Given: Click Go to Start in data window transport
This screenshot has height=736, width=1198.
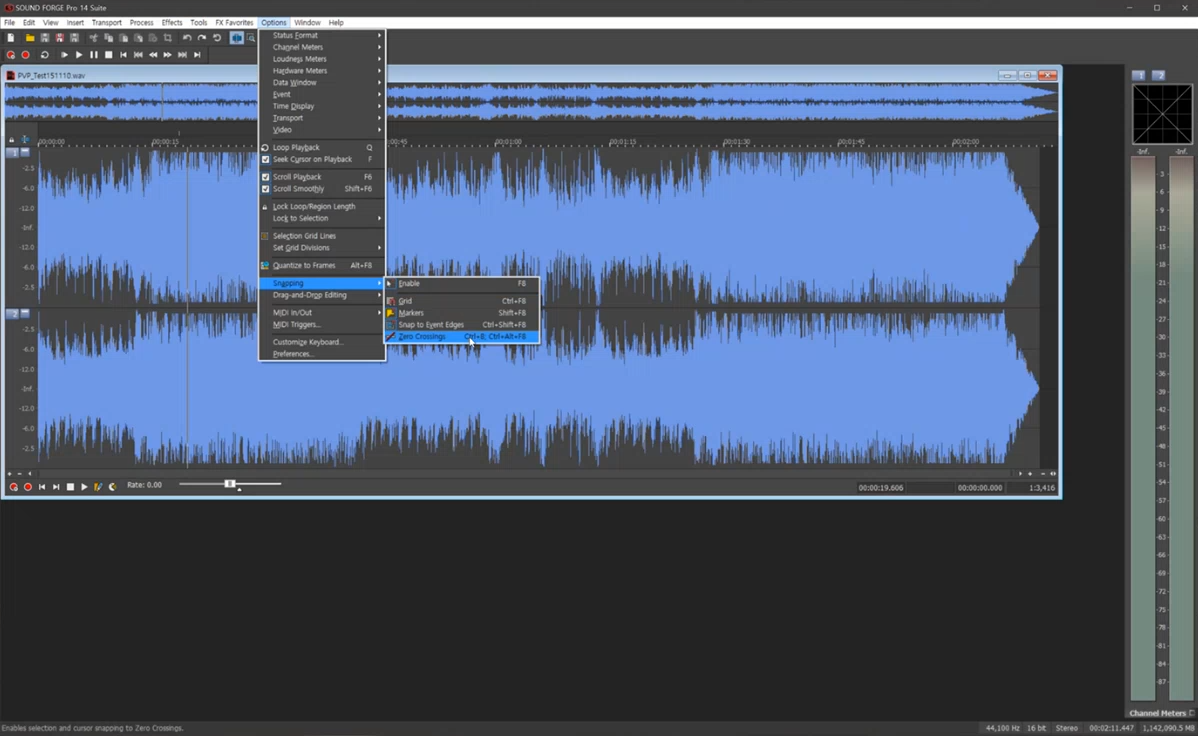Looking at the screenshot, I should [x=42, y=487].
